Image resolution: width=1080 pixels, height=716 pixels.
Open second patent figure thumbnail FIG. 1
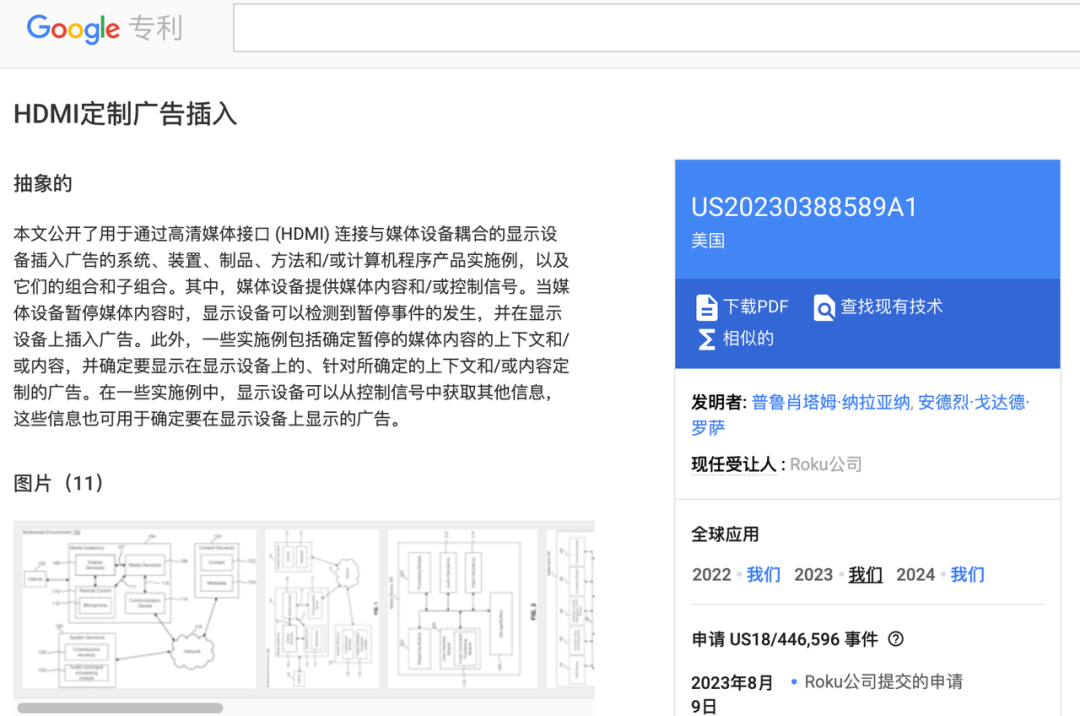point(322,609)
